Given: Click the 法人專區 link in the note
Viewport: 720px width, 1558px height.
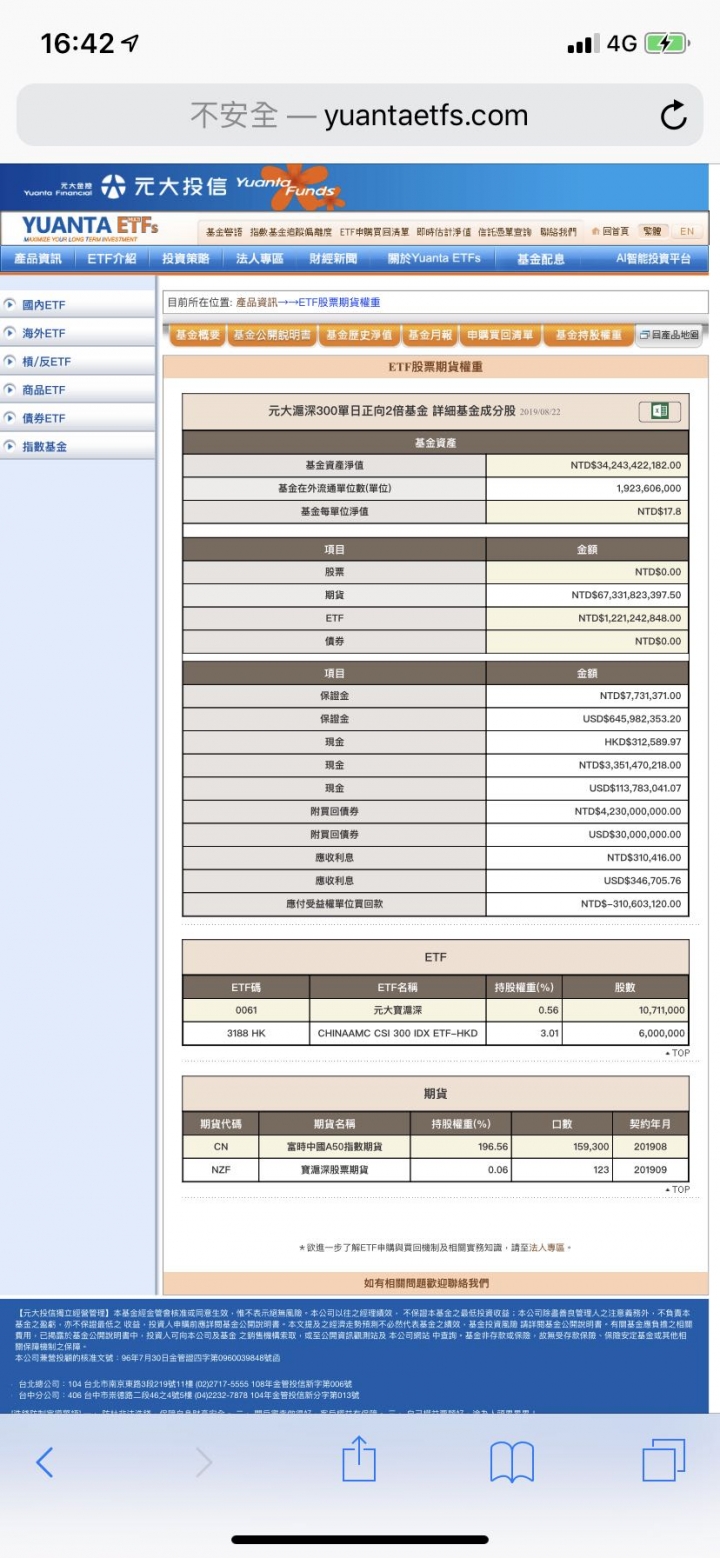Looking at the screenshot, I should pyautogui.click(x=549, y=1247).
